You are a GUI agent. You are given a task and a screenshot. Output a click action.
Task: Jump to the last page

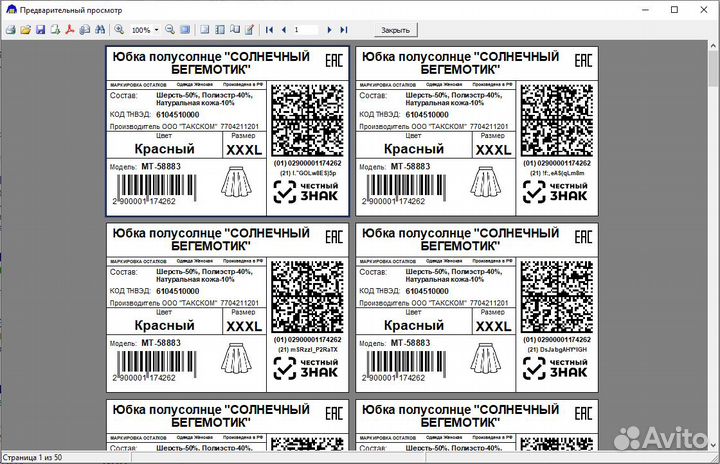(x=343, y=30)
